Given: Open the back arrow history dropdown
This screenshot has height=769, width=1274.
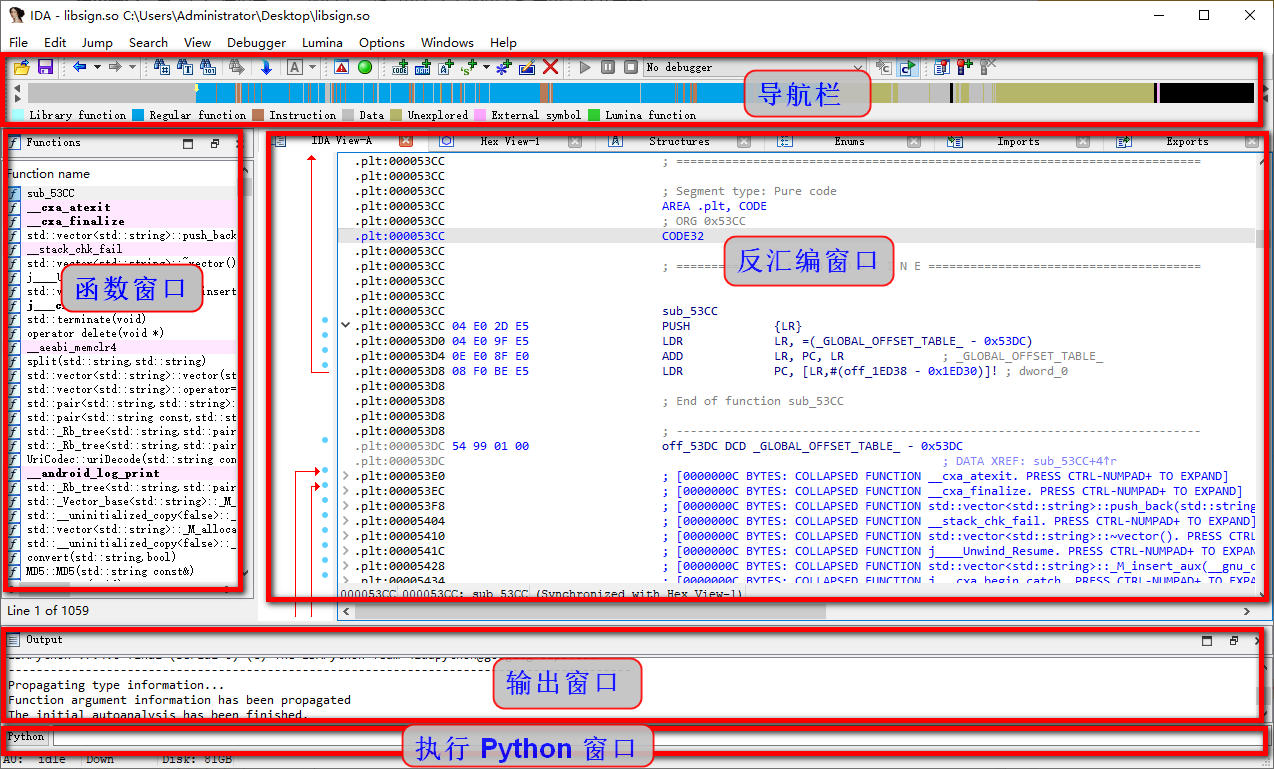Looking at the screenshot, I should tap(97, 67).
